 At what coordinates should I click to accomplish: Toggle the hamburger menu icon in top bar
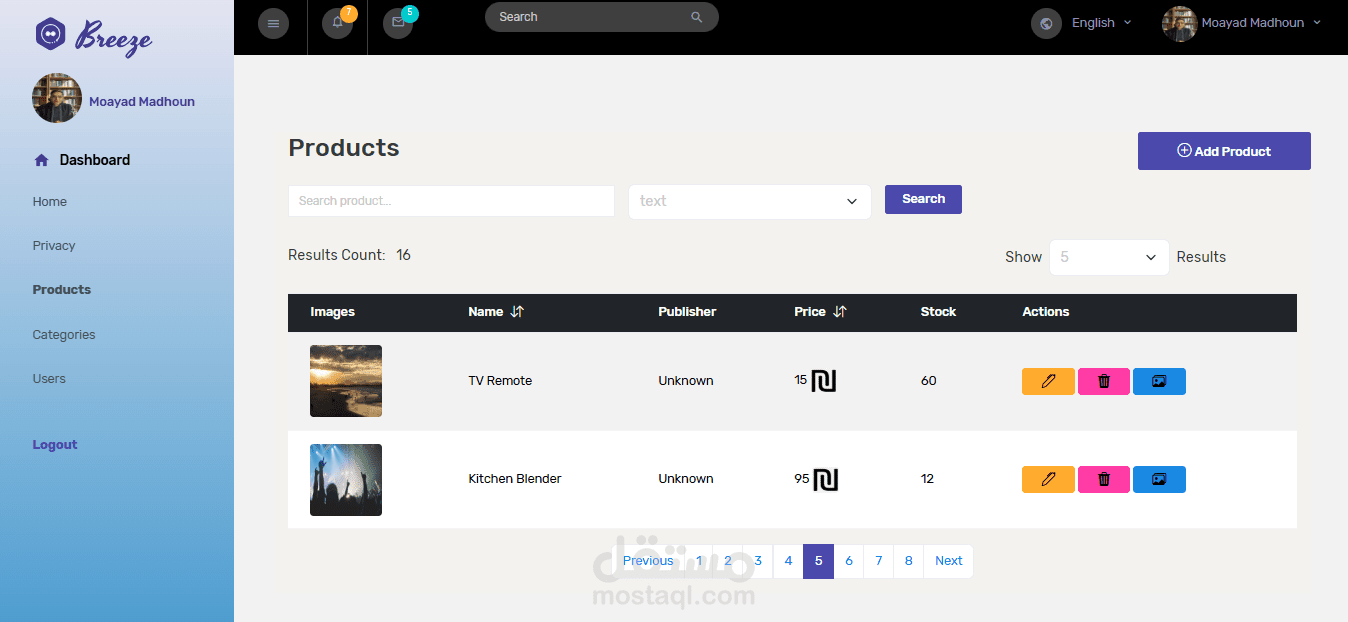pyautogui.click(x=273, y=23)
